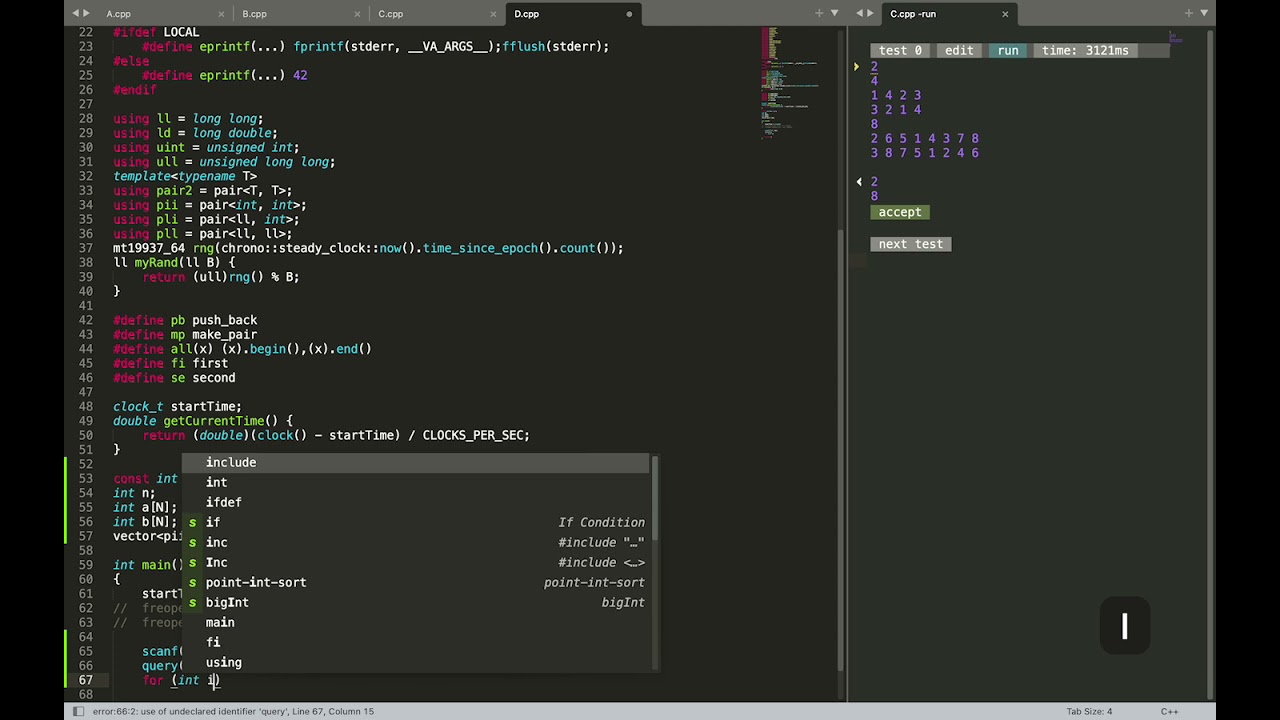Collapse test input fold arrow
This screenshot has width=1280, height=720.
point(856,67)
